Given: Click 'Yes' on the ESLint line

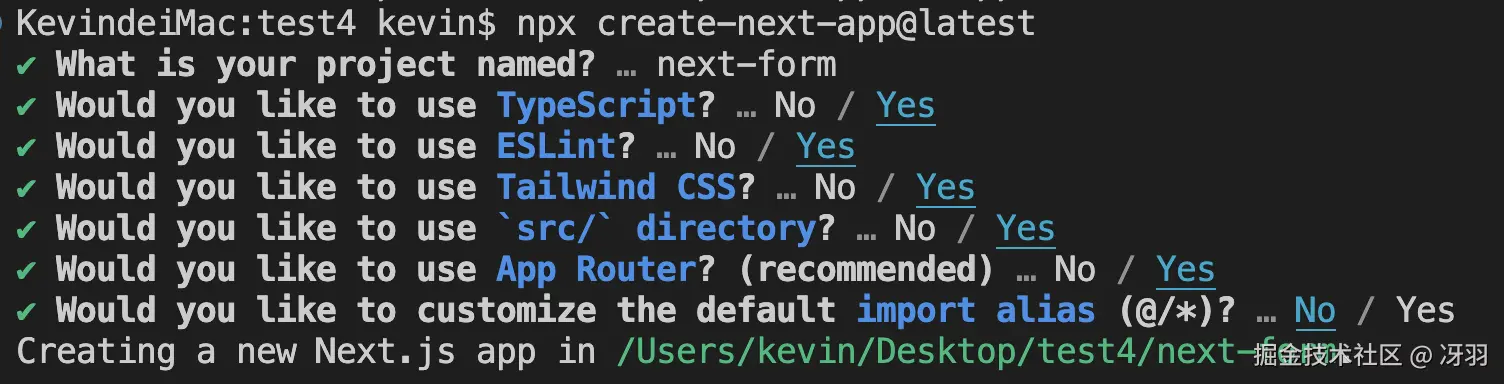Looking at the screenshot, I should tap(825, 146).
